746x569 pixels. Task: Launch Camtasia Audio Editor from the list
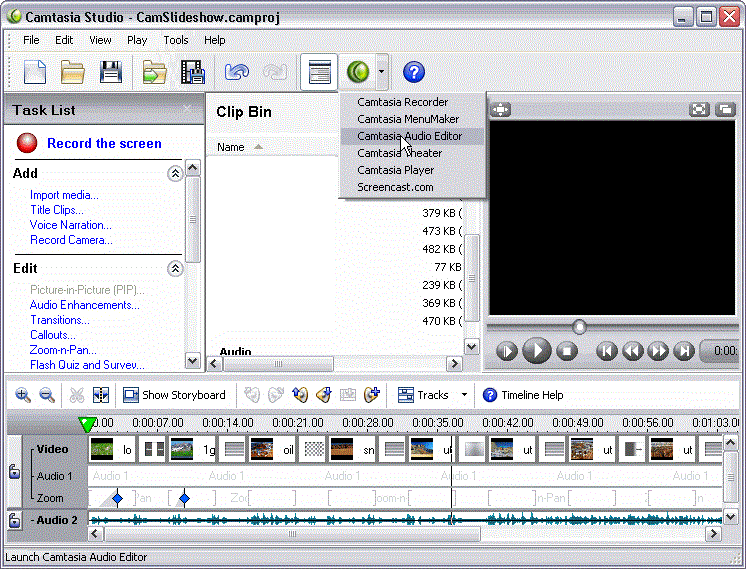(x=412, y=136)
